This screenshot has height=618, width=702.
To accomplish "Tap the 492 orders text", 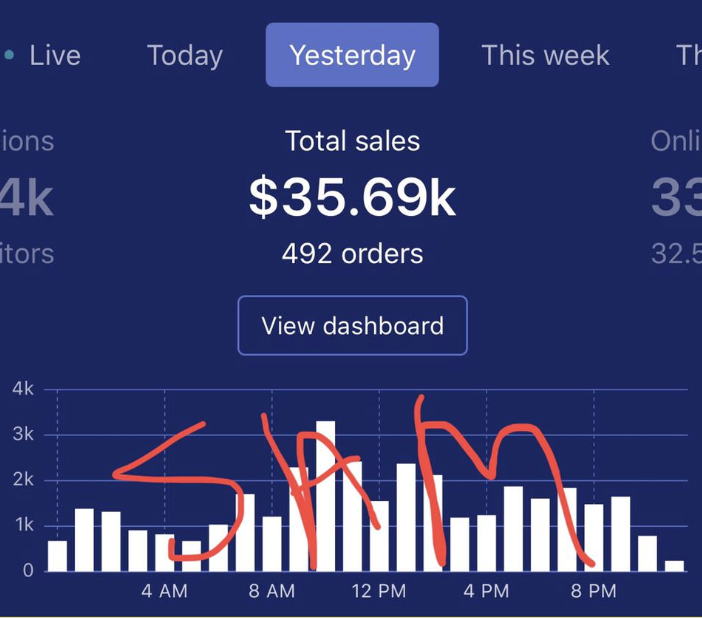I will (352, 254).
